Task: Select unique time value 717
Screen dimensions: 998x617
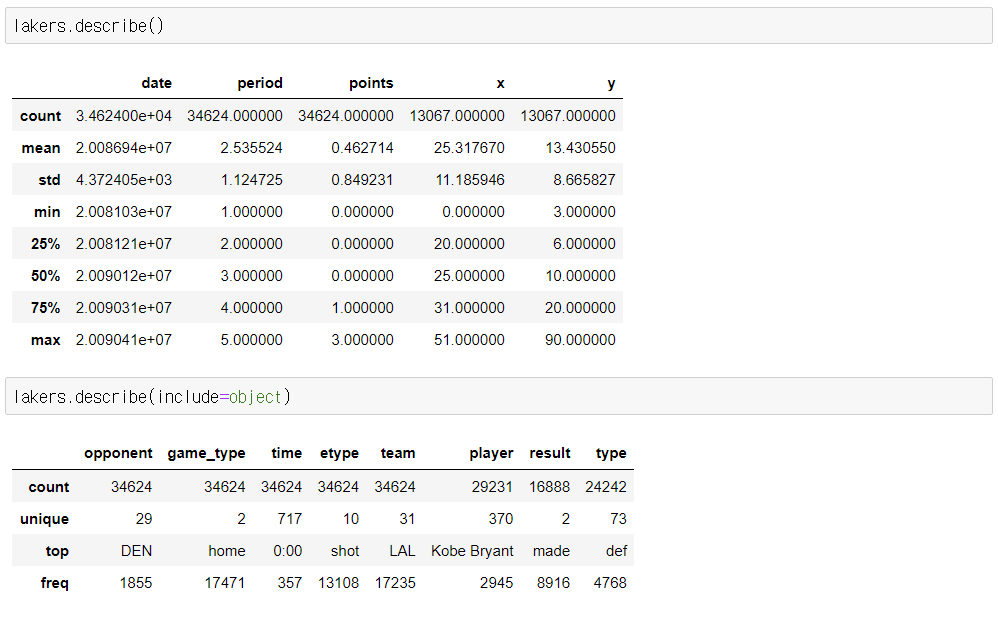Action: coord(290,518)
